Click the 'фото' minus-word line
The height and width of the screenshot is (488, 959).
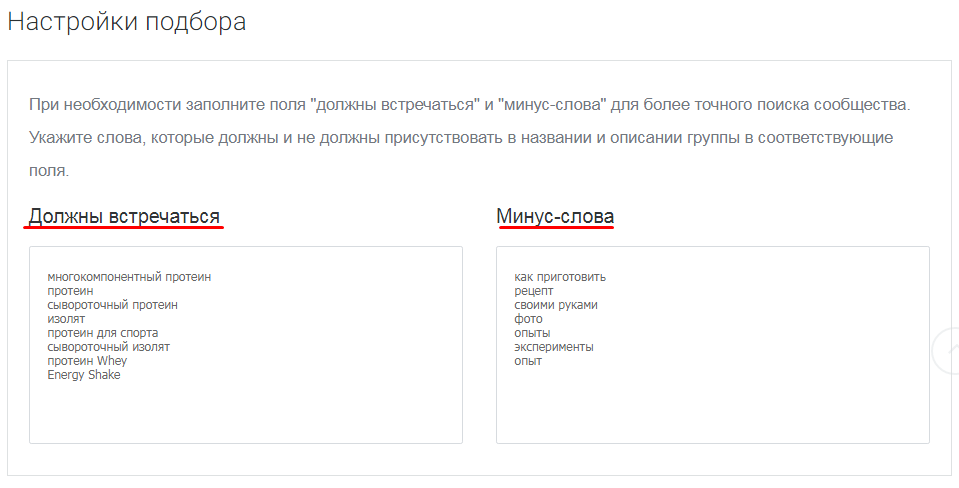coord(528,319)
